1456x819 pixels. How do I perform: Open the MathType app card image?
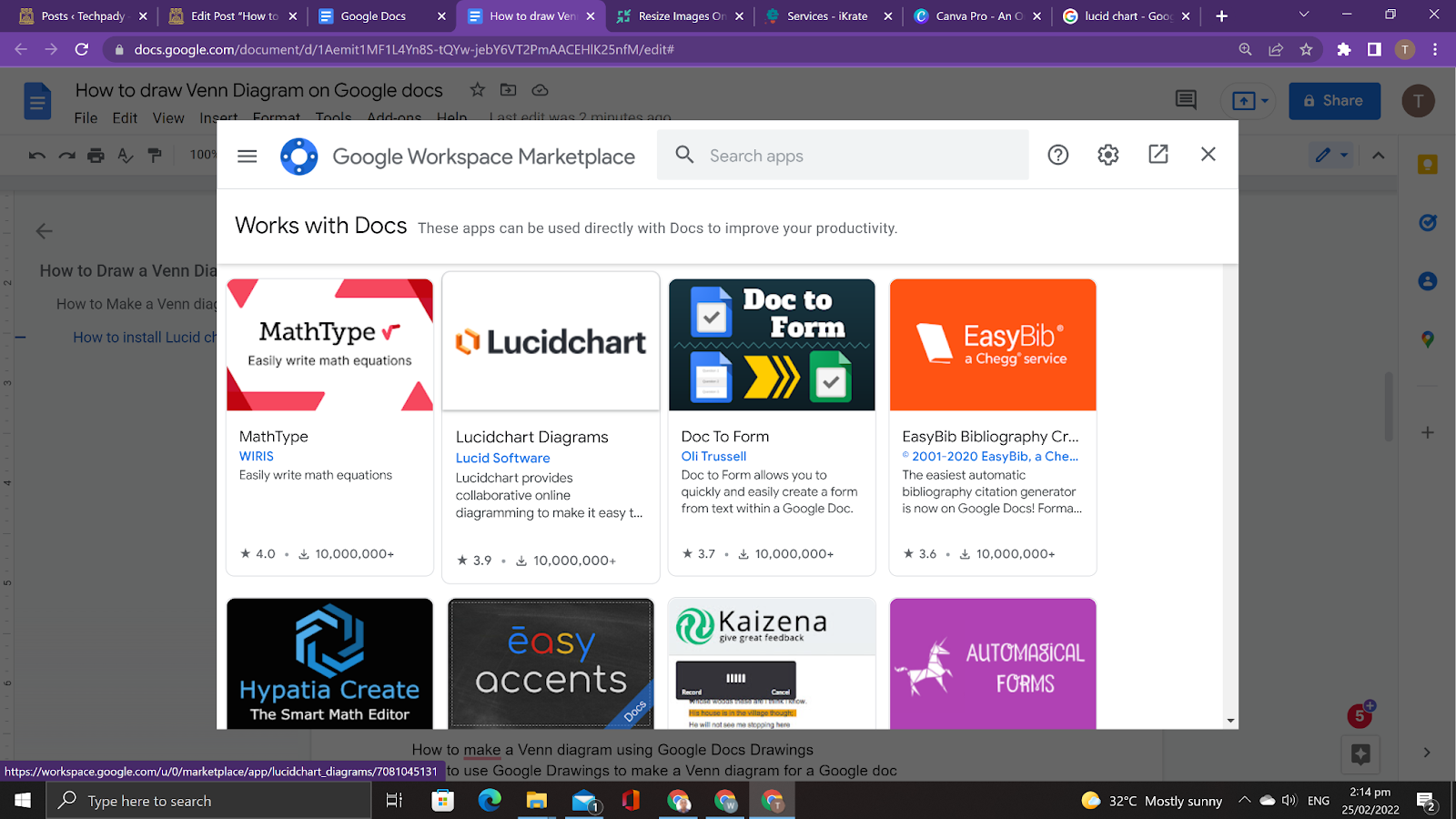coord(329,345)
